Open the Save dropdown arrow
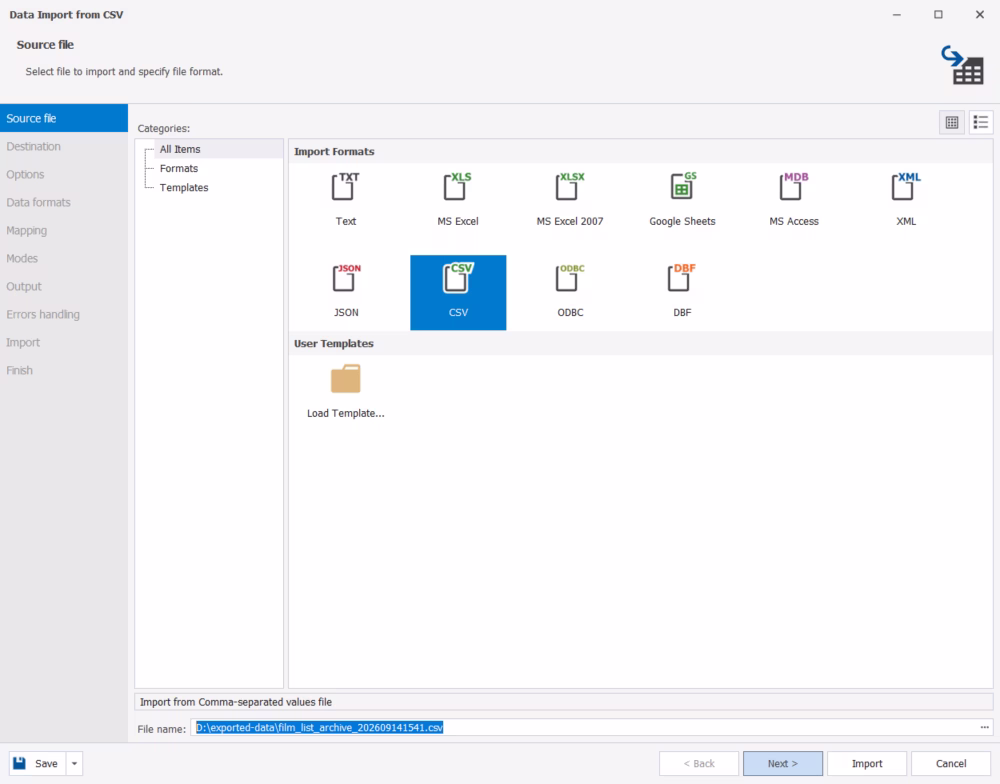This screenshot has height=784, width=1000. (75, 764)
